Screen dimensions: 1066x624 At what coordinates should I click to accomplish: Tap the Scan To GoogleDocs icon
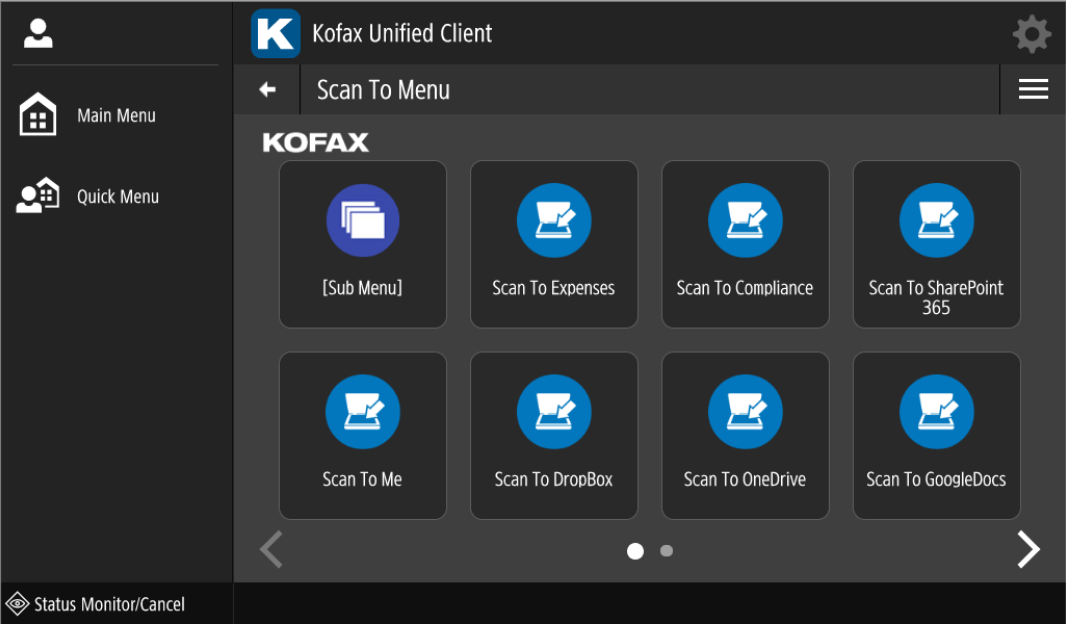pos(936,413)
